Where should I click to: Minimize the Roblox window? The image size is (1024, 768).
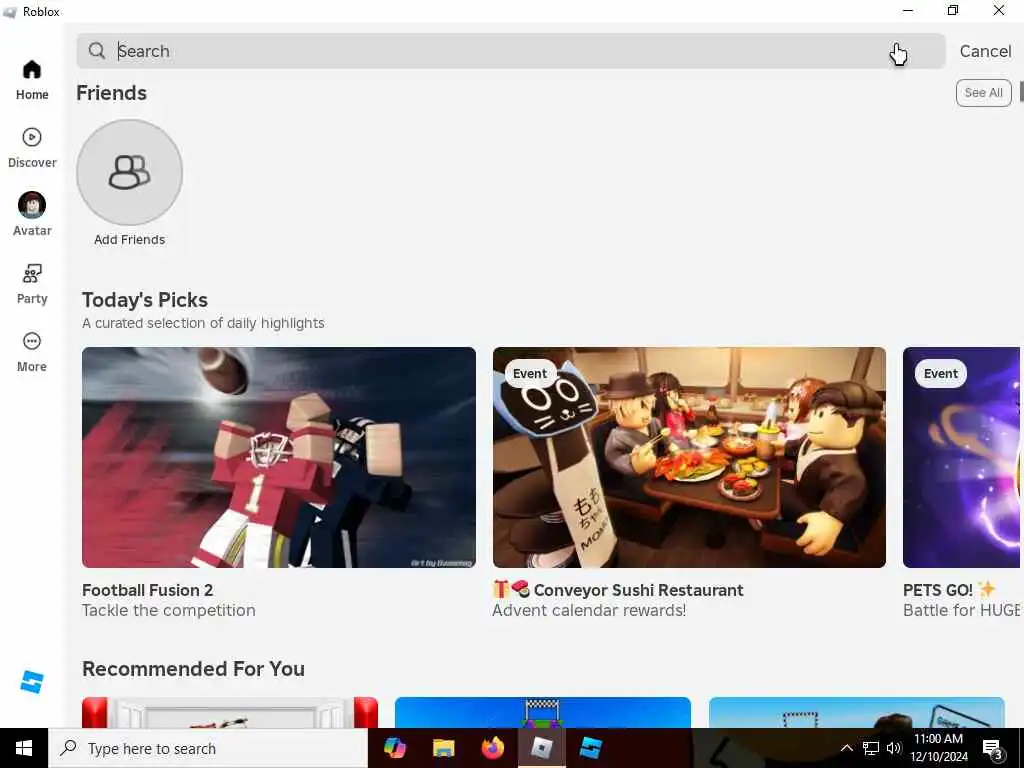tap(908, 10)
